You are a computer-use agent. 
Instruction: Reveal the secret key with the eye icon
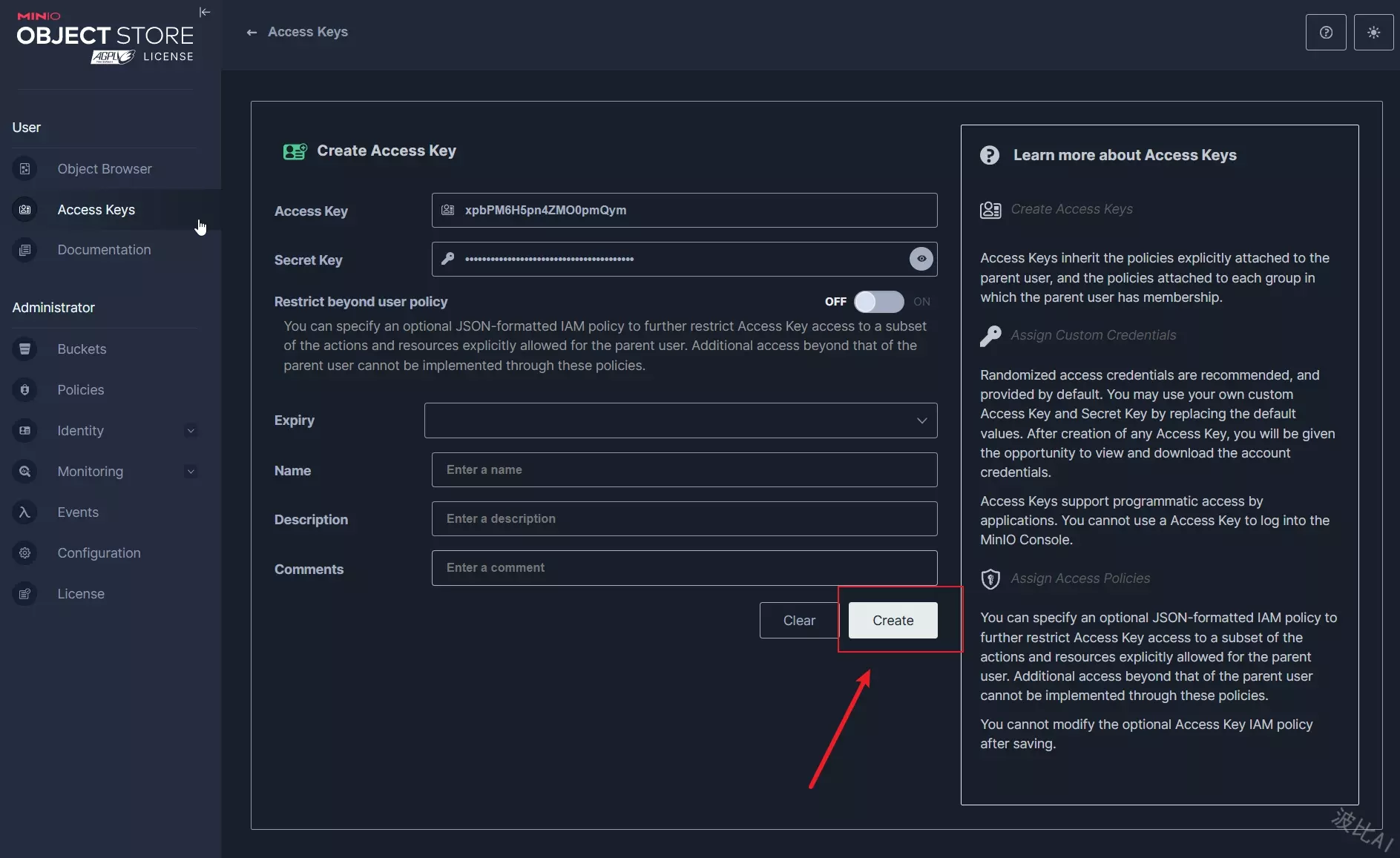pos(921,259)
